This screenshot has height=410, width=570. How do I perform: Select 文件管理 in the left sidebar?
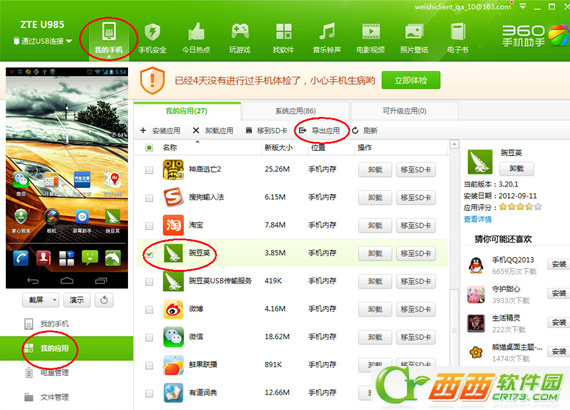(55, 397)
